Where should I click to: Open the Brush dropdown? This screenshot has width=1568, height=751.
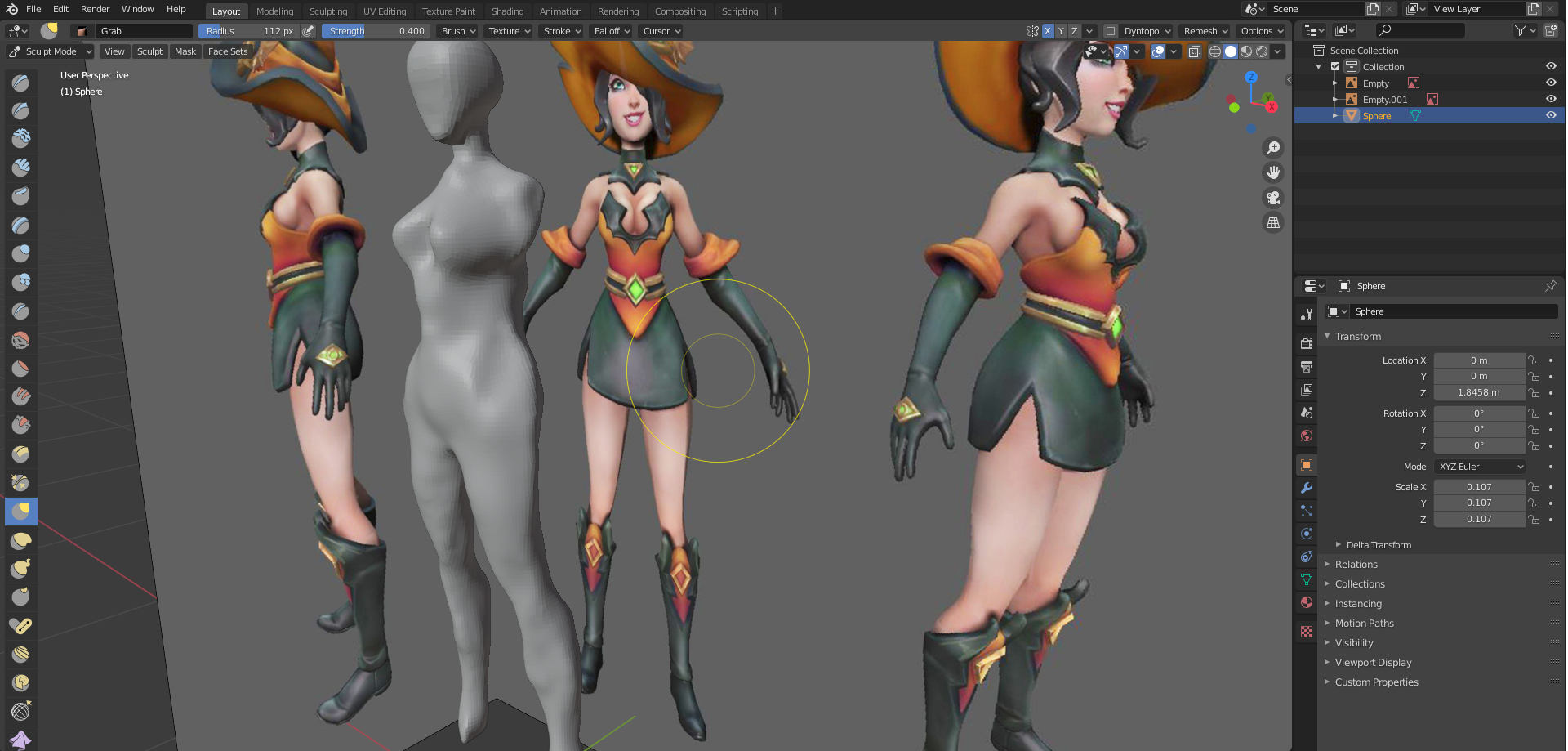click(458, 31)
